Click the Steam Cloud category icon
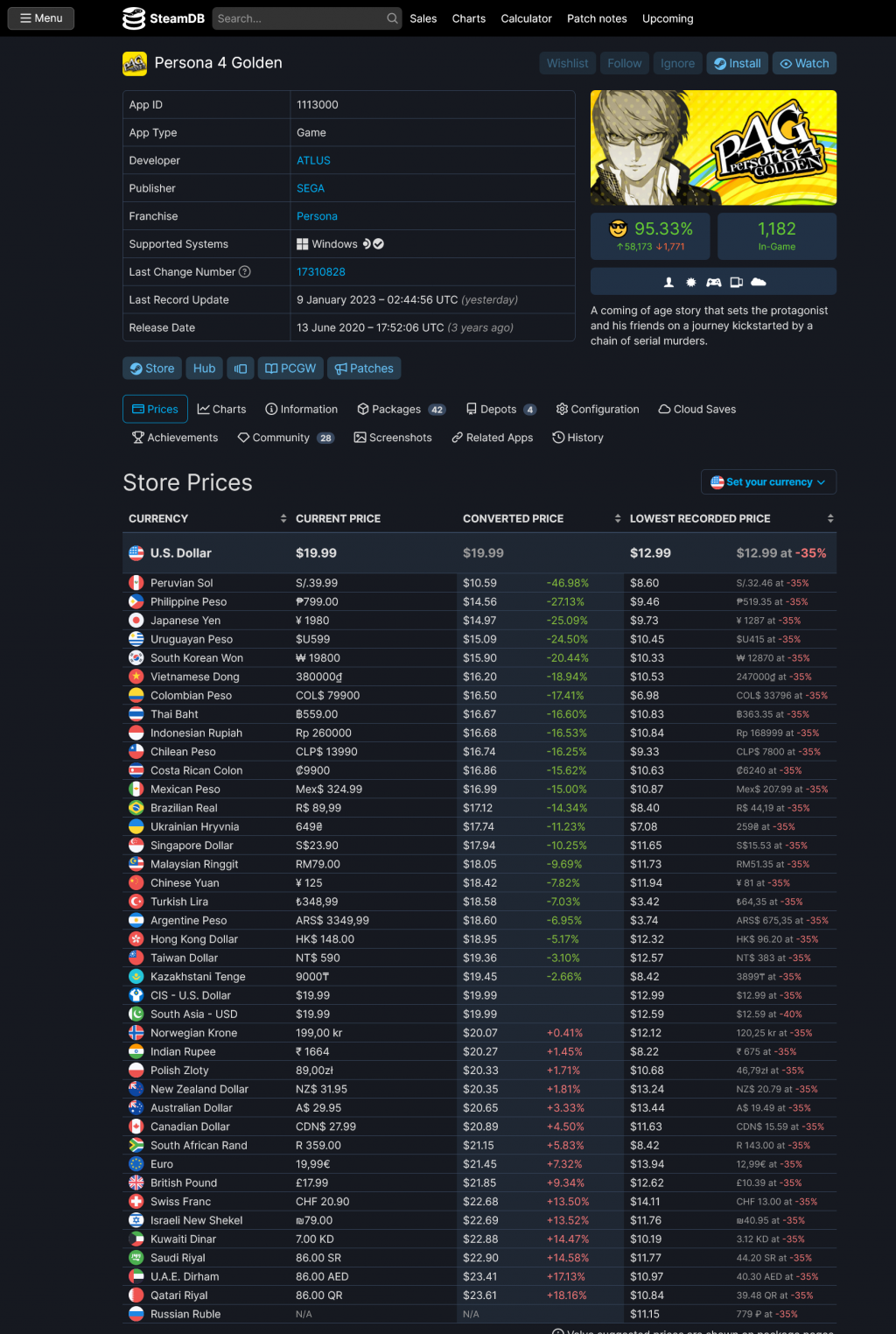This screenshot has width=896, height=1334. click(759, 282)
